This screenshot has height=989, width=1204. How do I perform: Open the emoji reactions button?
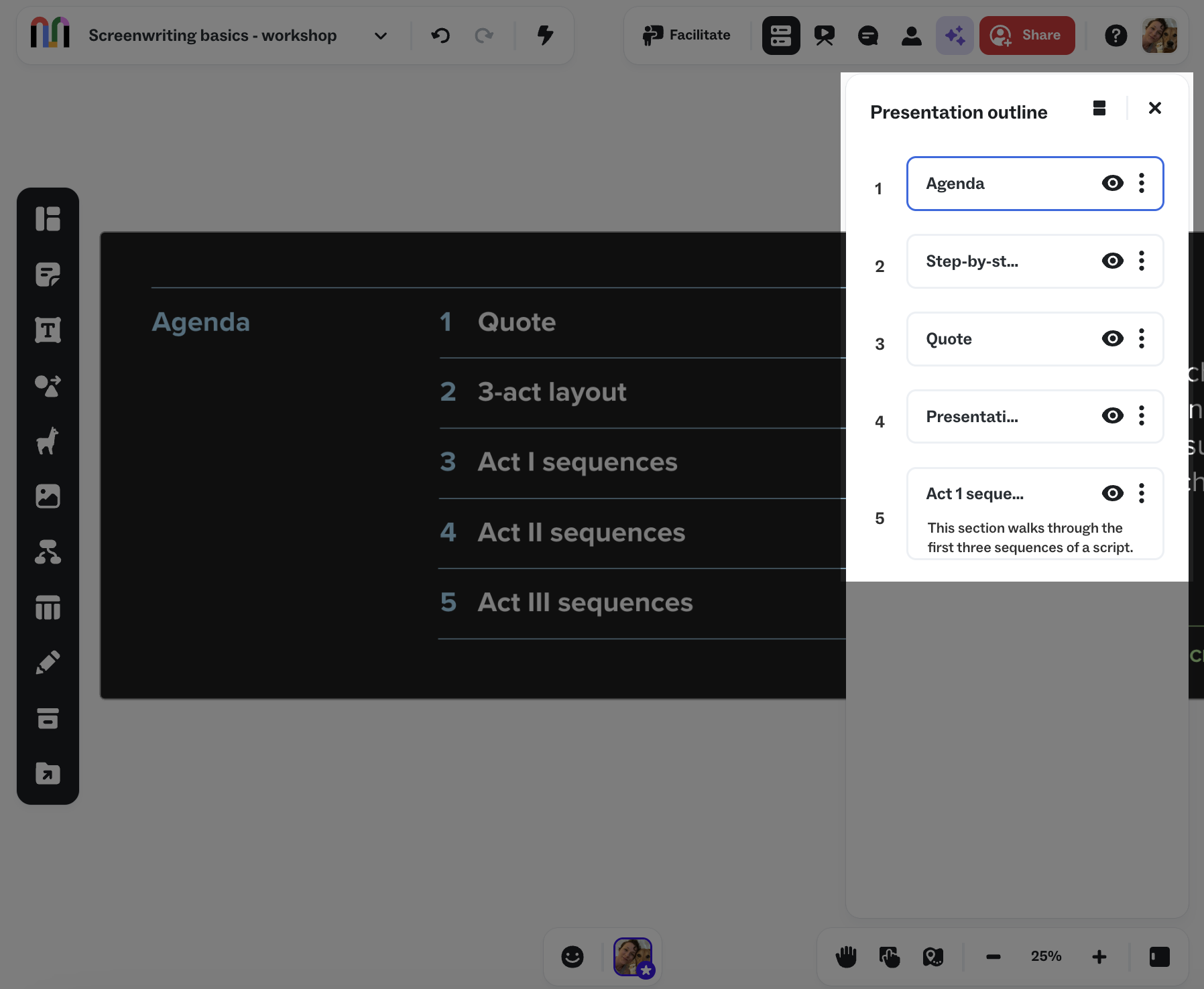click(573, 957)
